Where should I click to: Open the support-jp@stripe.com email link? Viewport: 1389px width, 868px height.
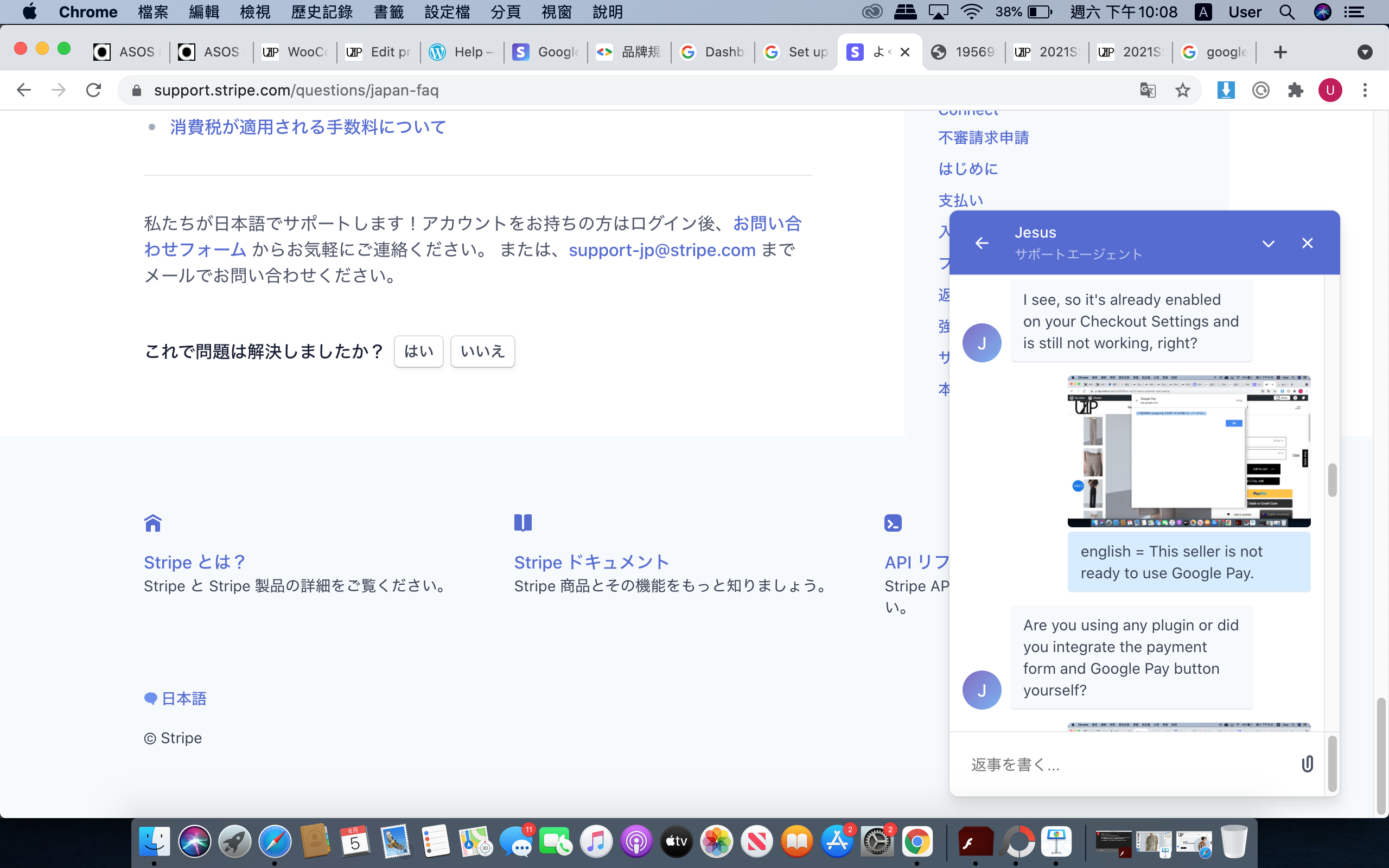click(662, 250)
